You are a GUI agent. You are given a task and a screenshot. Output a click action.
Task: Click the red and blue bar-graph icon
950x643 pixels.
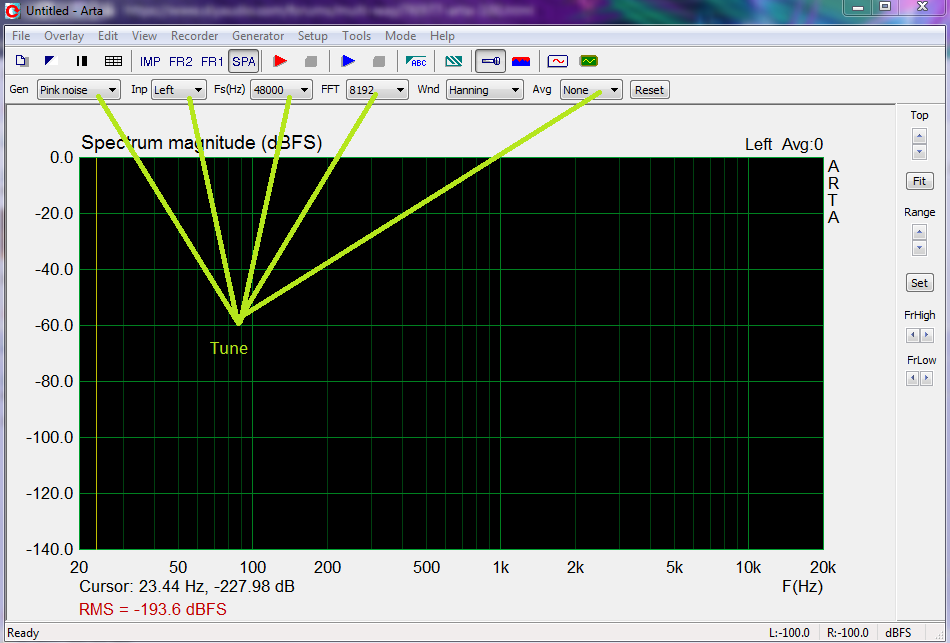(x=521, y=61)
